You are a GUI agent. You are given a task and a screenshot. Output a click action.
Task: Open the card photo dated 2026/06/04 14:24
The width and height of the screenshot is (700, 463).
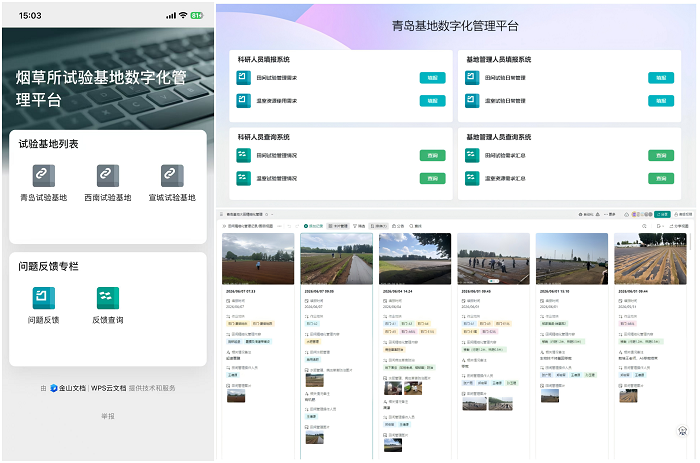415,259
